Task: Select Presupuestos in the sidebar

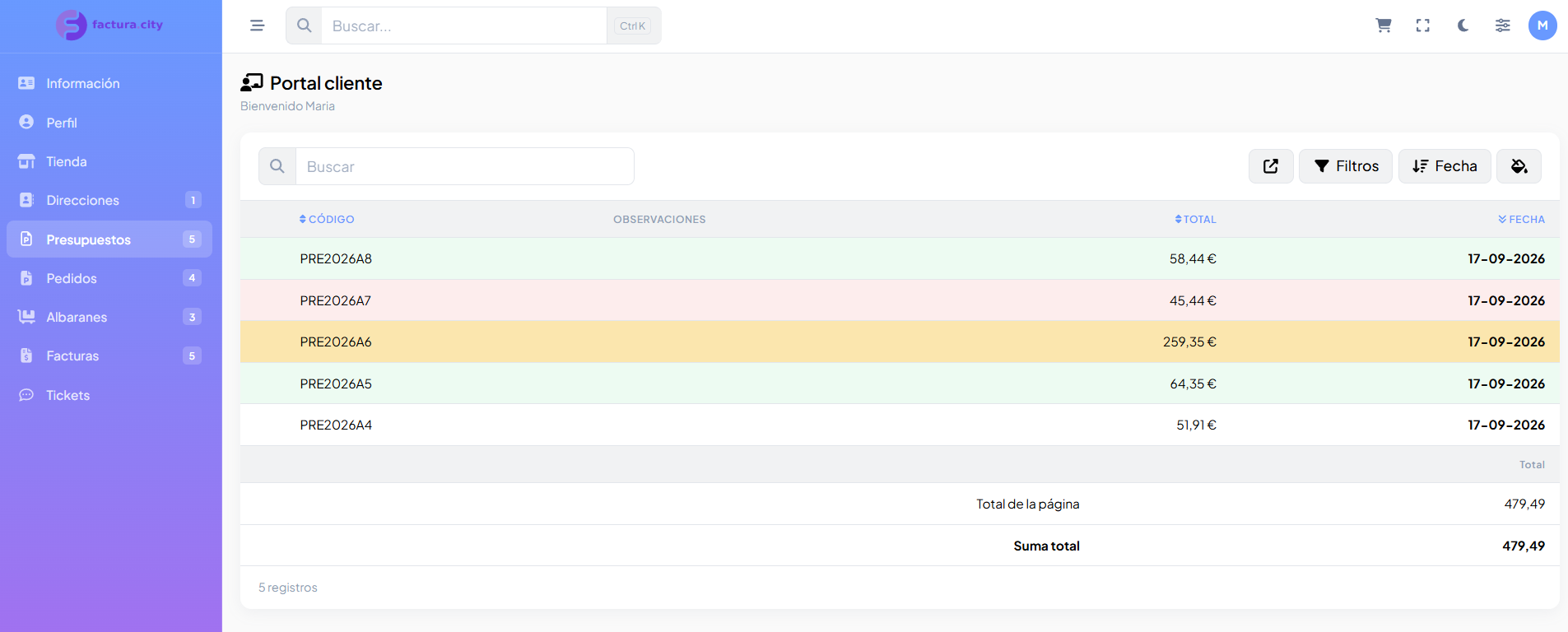Action: coord(109,239)
